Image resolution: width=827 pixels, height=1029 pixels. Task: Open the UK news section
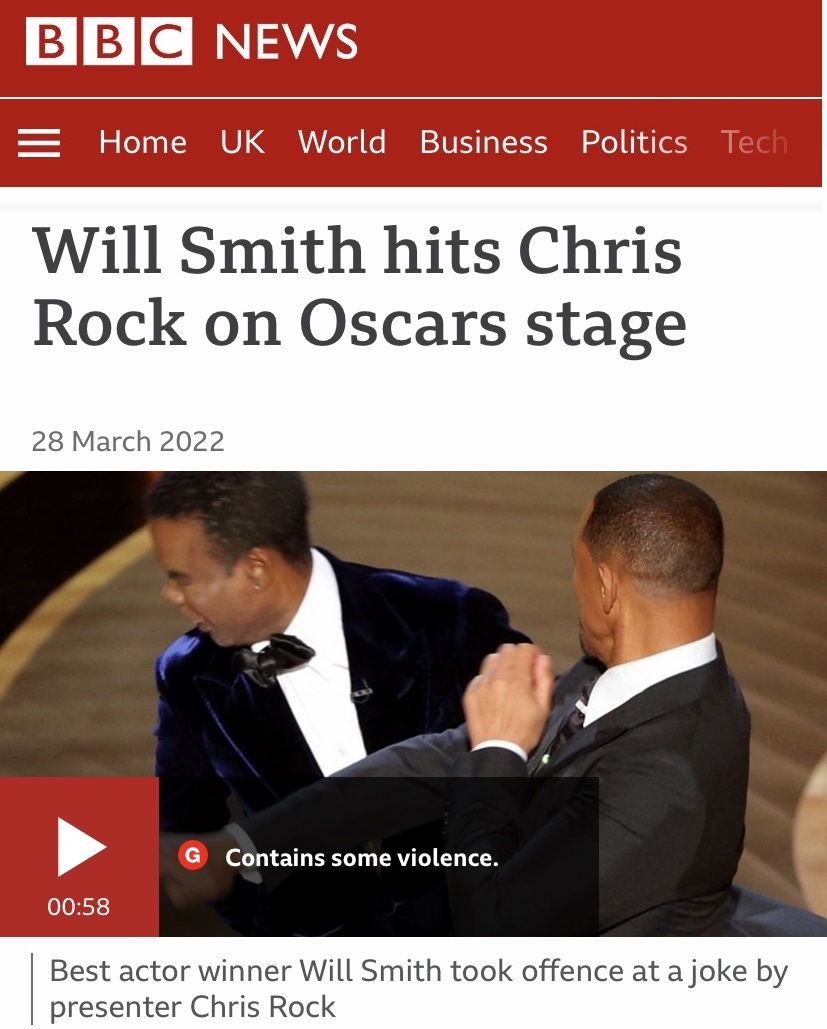242,142
